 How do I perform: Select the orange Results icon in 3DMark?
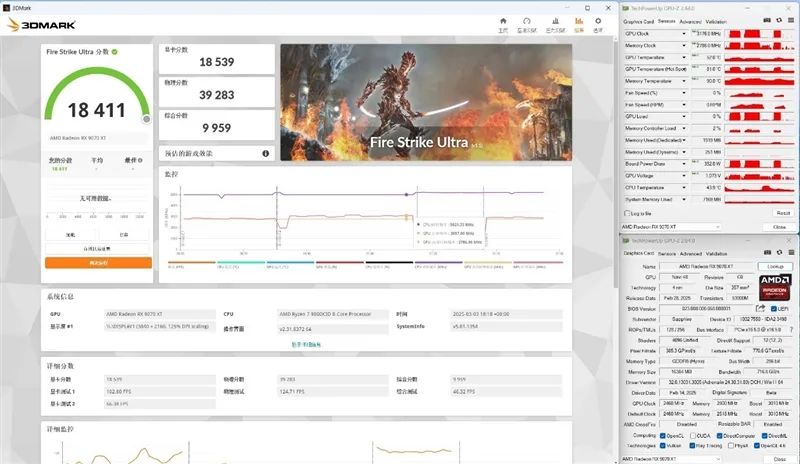point(579,21)
